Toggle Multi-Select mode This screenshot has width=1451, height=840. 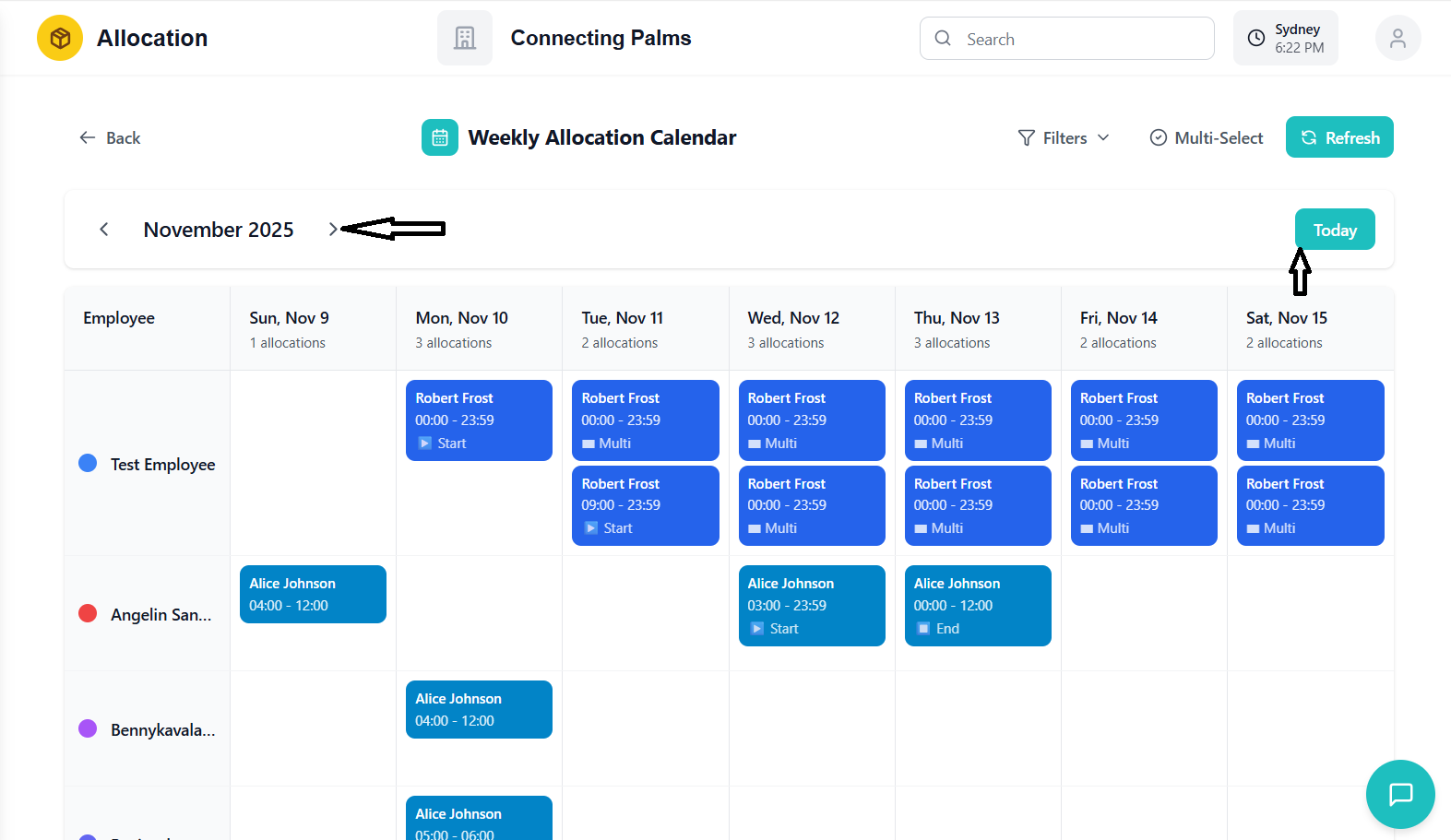(1206, 137)
